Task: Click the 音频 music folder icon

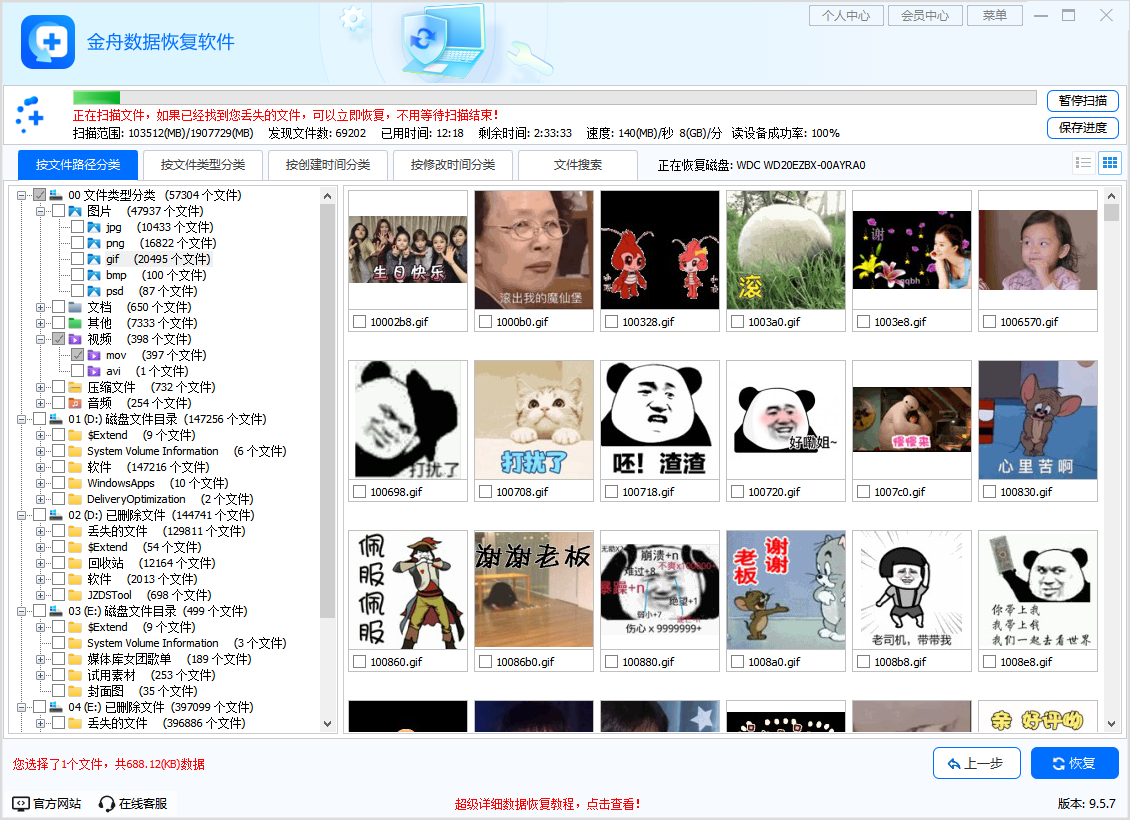Action: (75, 403)
